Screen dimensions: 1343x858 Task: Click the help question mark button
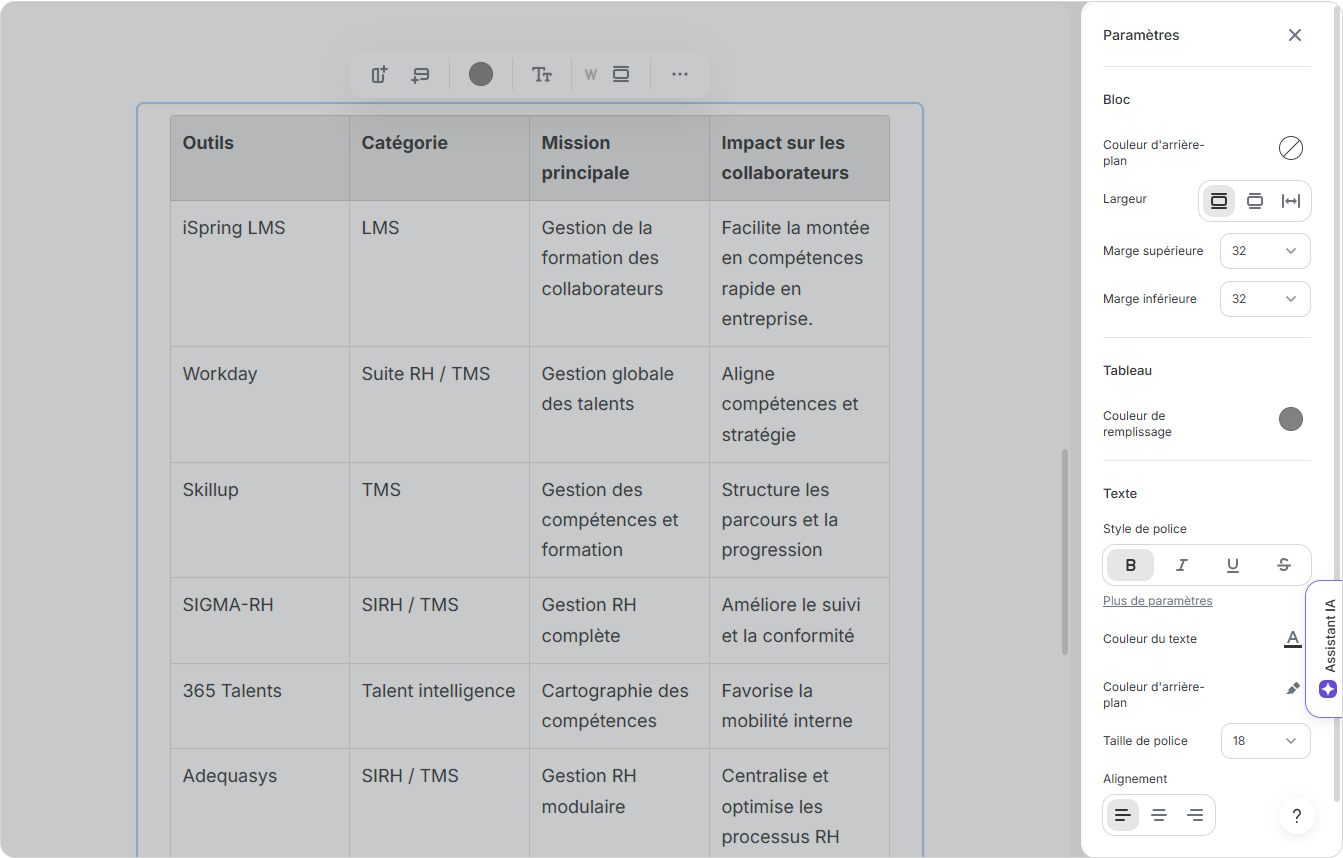(x=1297, y=816)
